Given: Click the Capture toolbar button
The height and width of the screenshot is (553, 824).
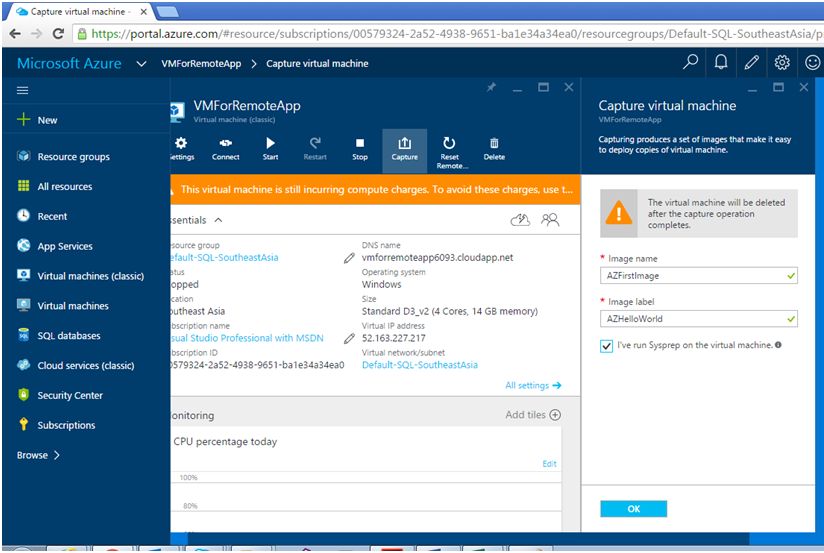Looking at the screenshot, I should click(405, 150).
